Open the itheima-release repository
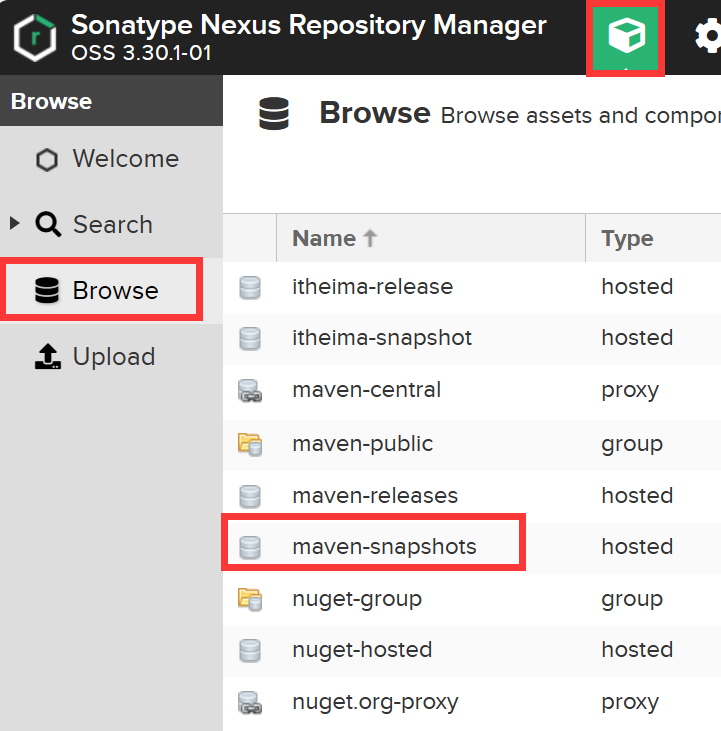This screenshot has width=721, height=731. click(x=372, y=286)
